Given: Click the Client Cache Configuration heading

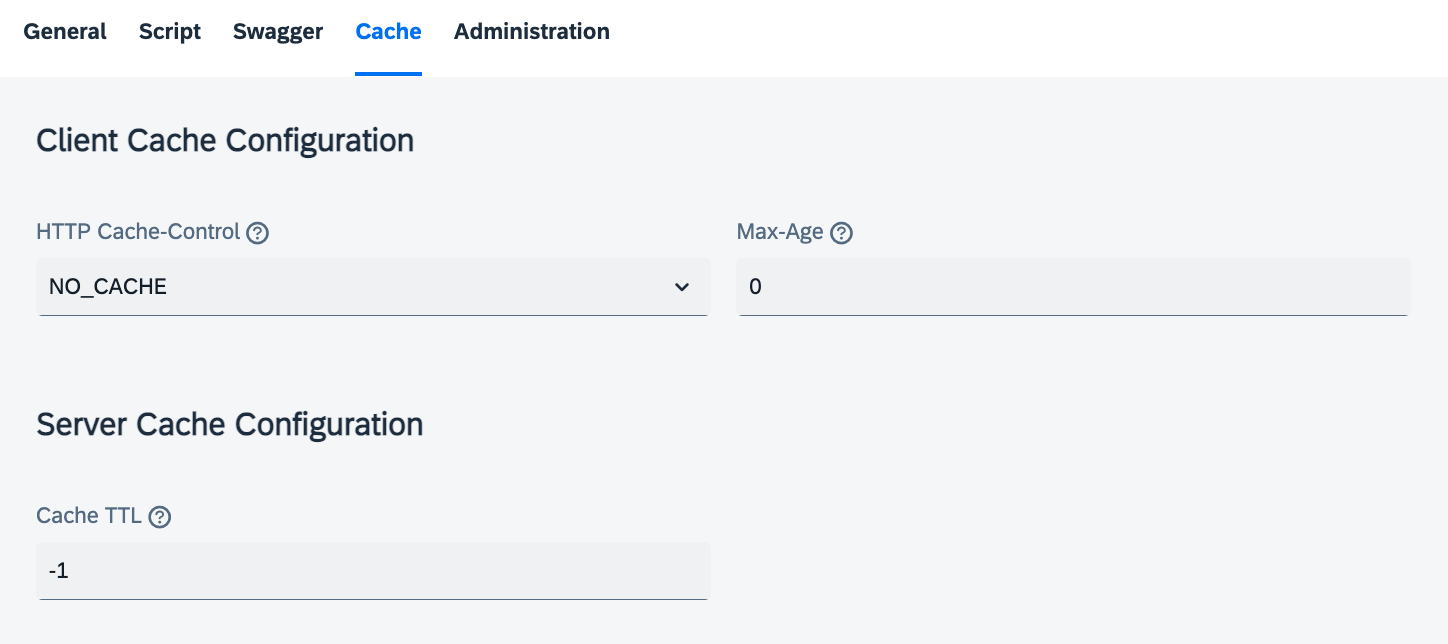Looking at the screenshot, I should (x=225, y=140).
